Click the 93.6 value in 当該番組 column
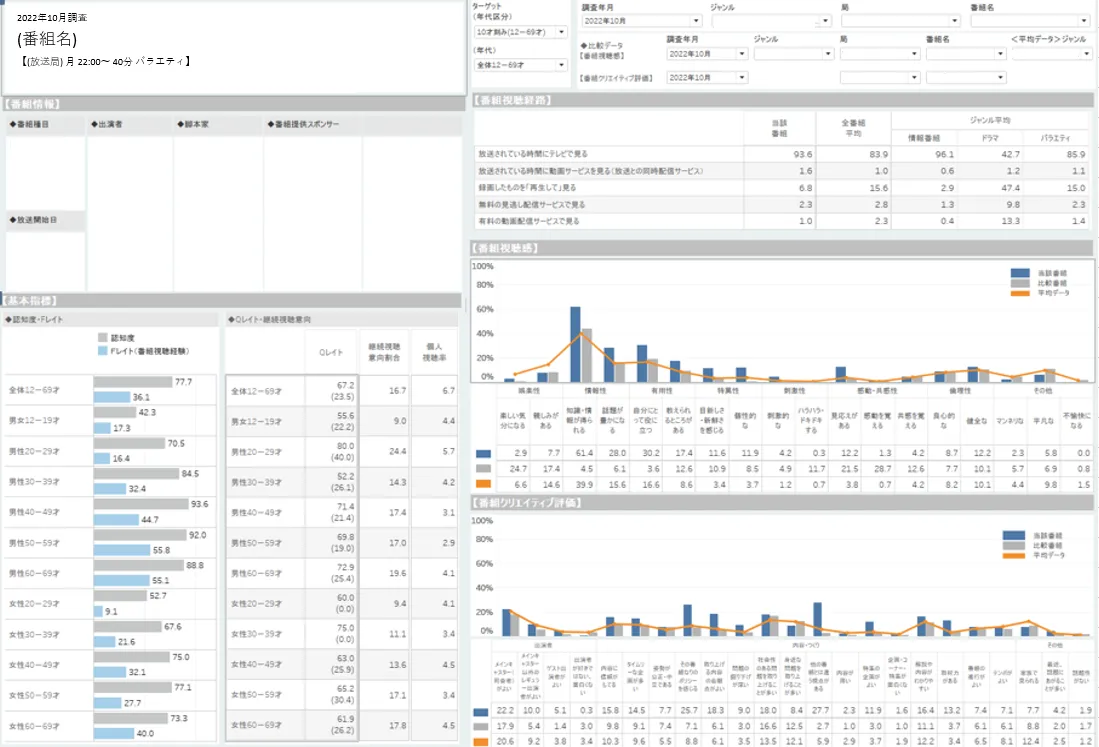1099x747 pixels. 803,154
